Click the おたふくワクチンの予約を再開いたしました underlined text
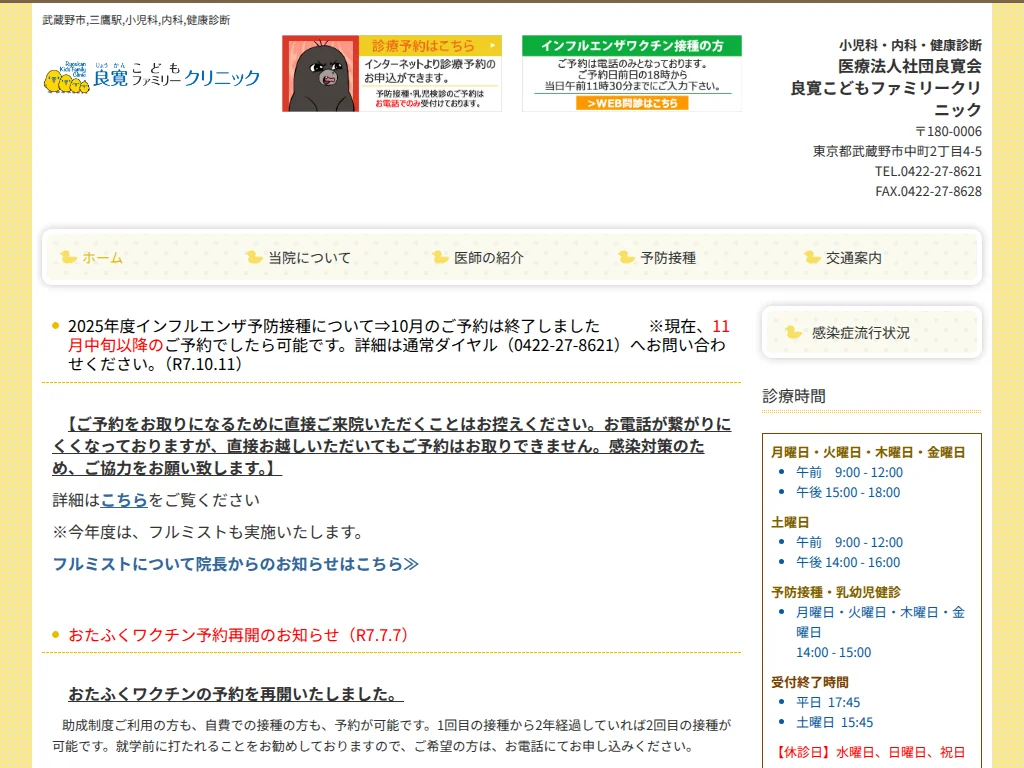 tap(236, 694)
